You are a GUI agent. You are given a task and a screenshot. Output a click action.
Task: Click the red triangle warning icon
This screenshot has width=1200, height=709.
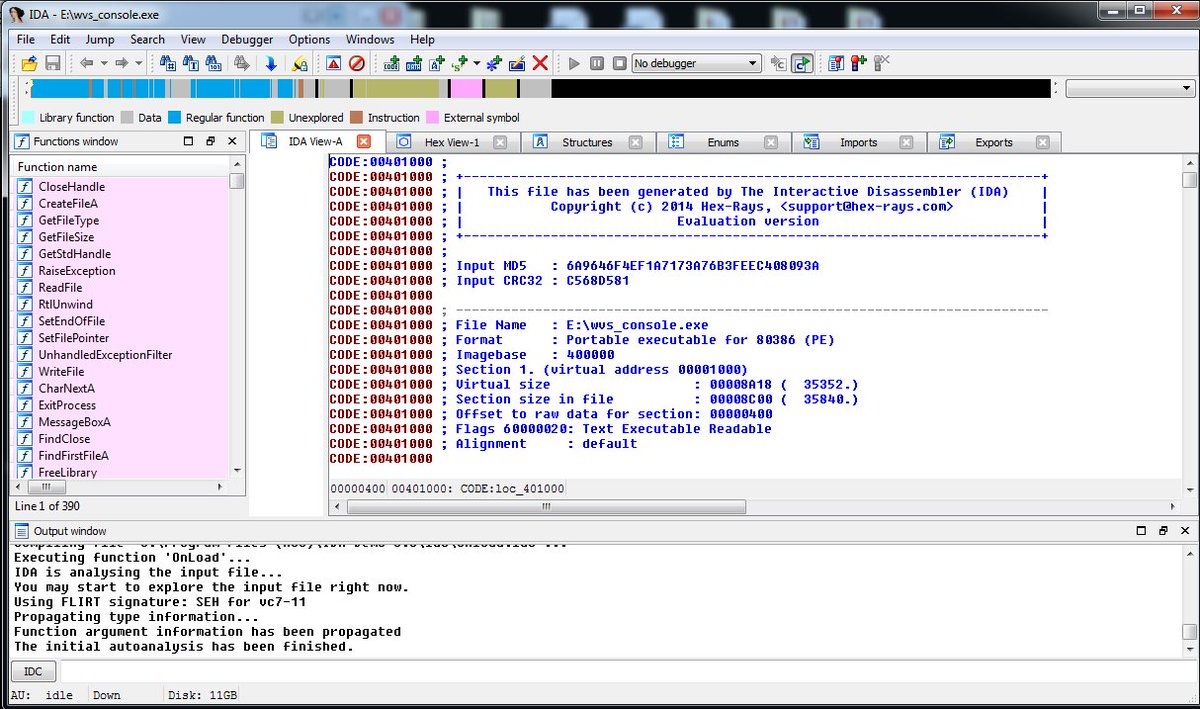(334, 63)
